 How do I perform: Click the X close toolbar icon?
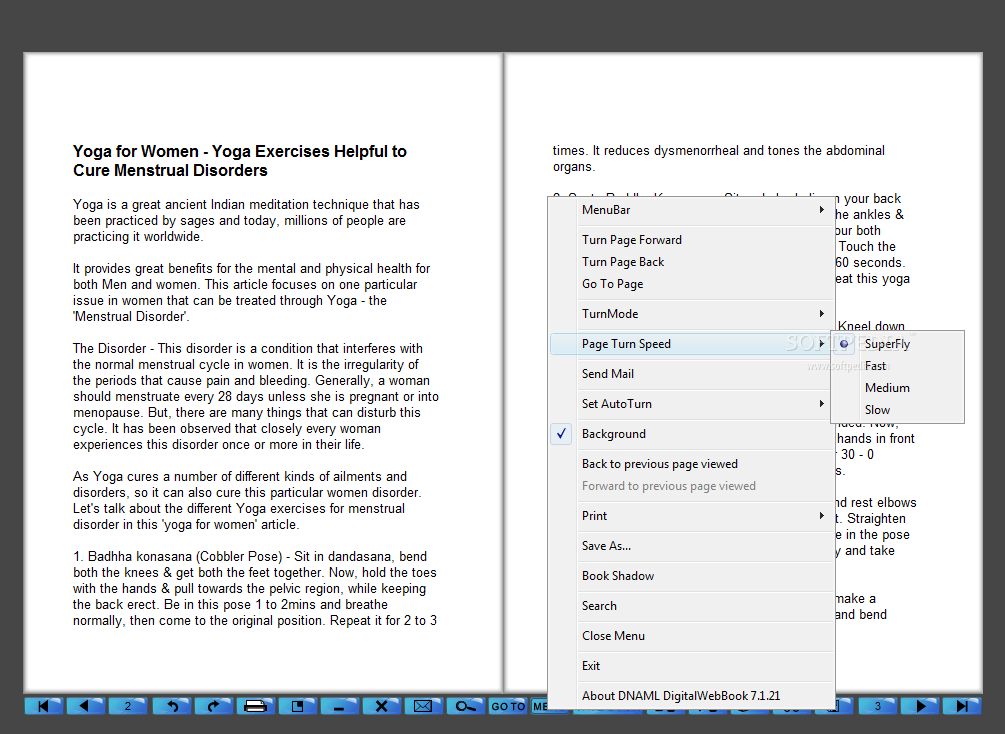point(381,706)
